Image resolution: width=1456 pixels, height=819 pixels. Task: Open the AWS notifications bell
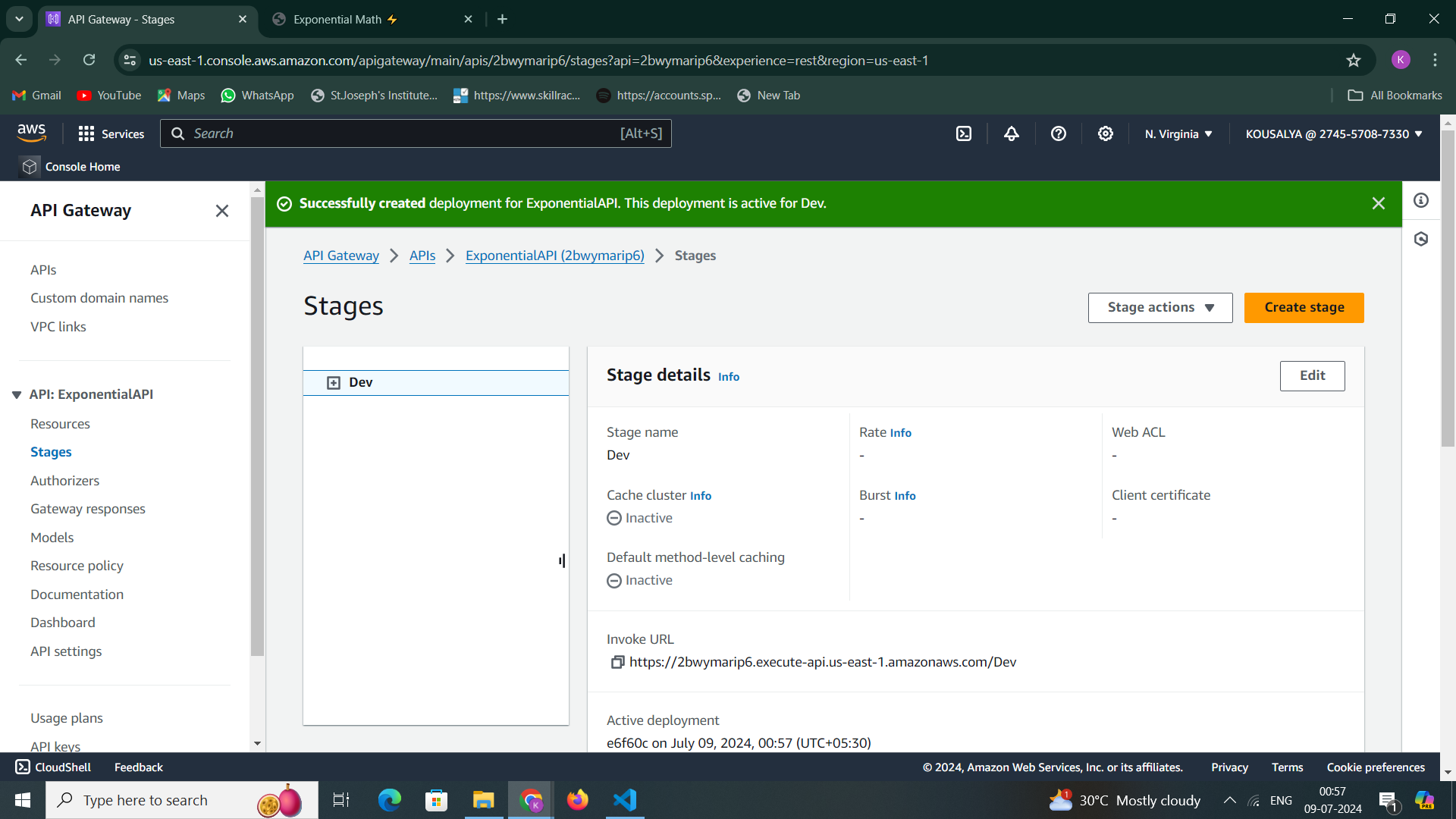coord(1011,133)
